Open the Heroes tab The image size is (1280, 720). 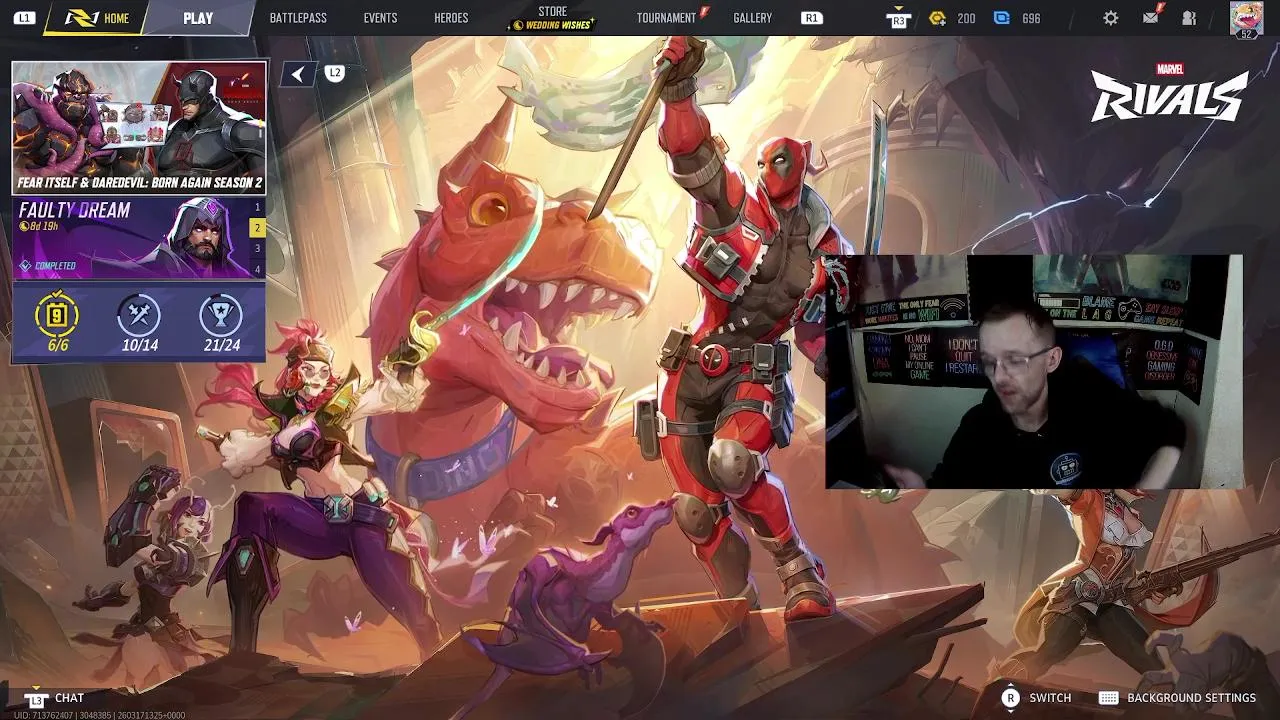click(x=451, y=18)
